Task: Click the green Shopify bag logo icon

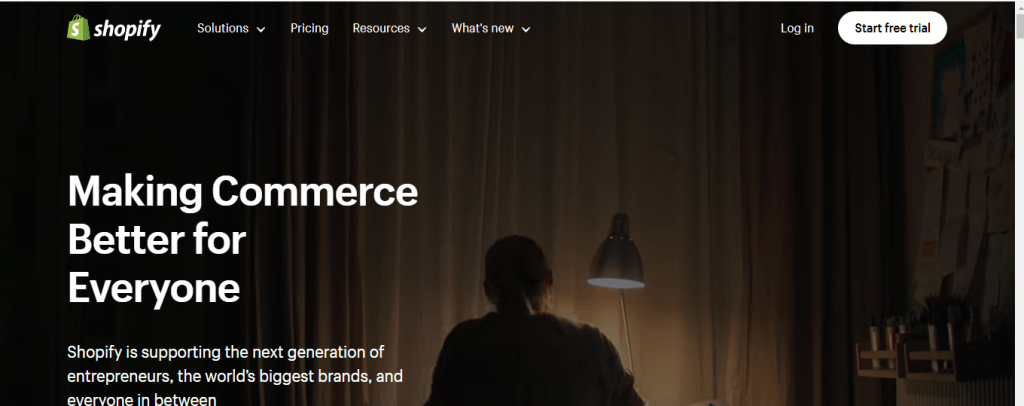Action: pos(78,28)
